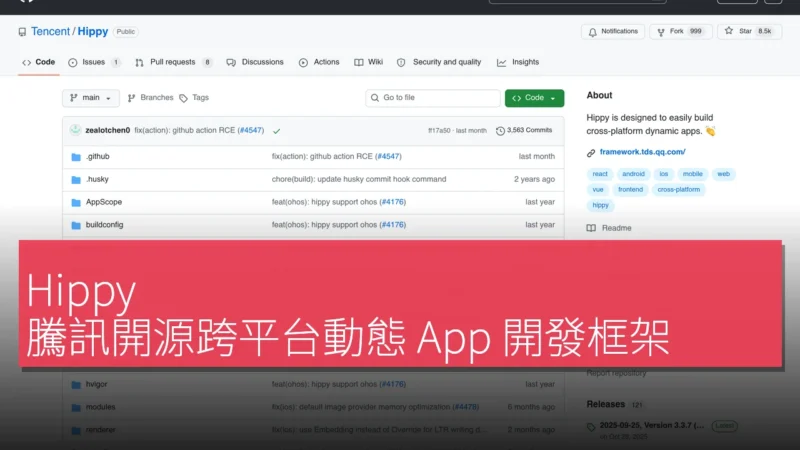Select the cross-platform topic tag

(679, 189)
